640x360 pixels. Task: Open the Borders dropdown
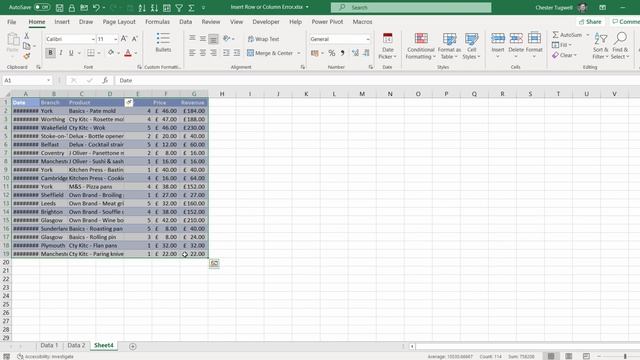98,53
